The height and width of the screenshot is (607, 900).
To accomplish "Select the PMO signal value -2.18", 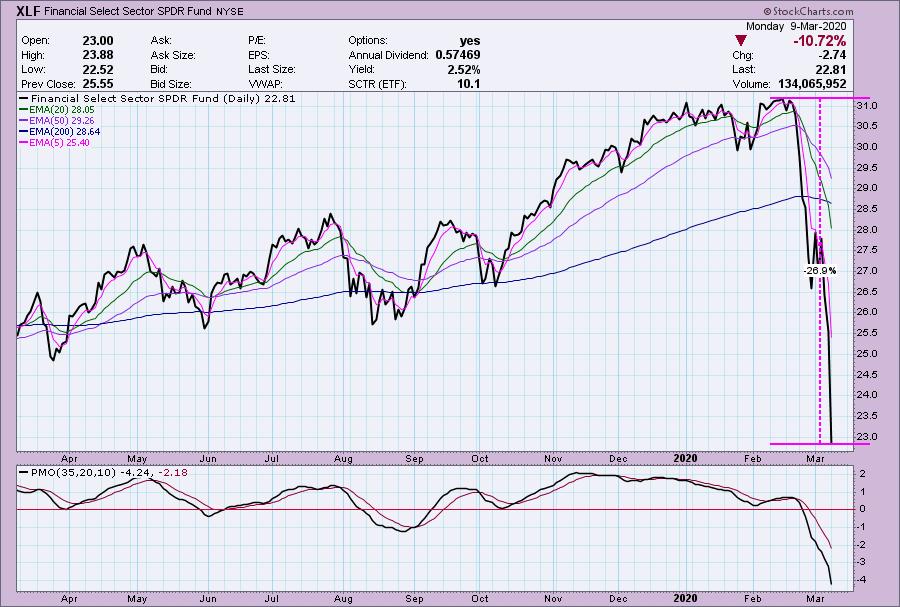I will (172, 473).
